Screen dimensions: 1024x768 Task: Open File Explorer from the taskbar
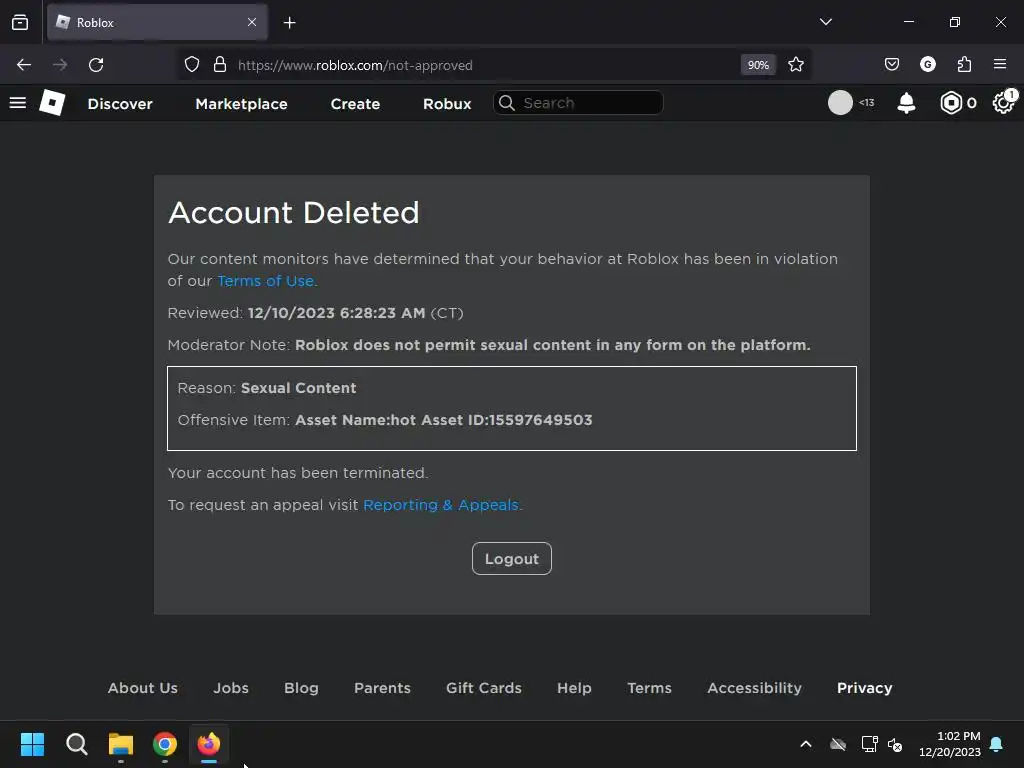point(121,744)
